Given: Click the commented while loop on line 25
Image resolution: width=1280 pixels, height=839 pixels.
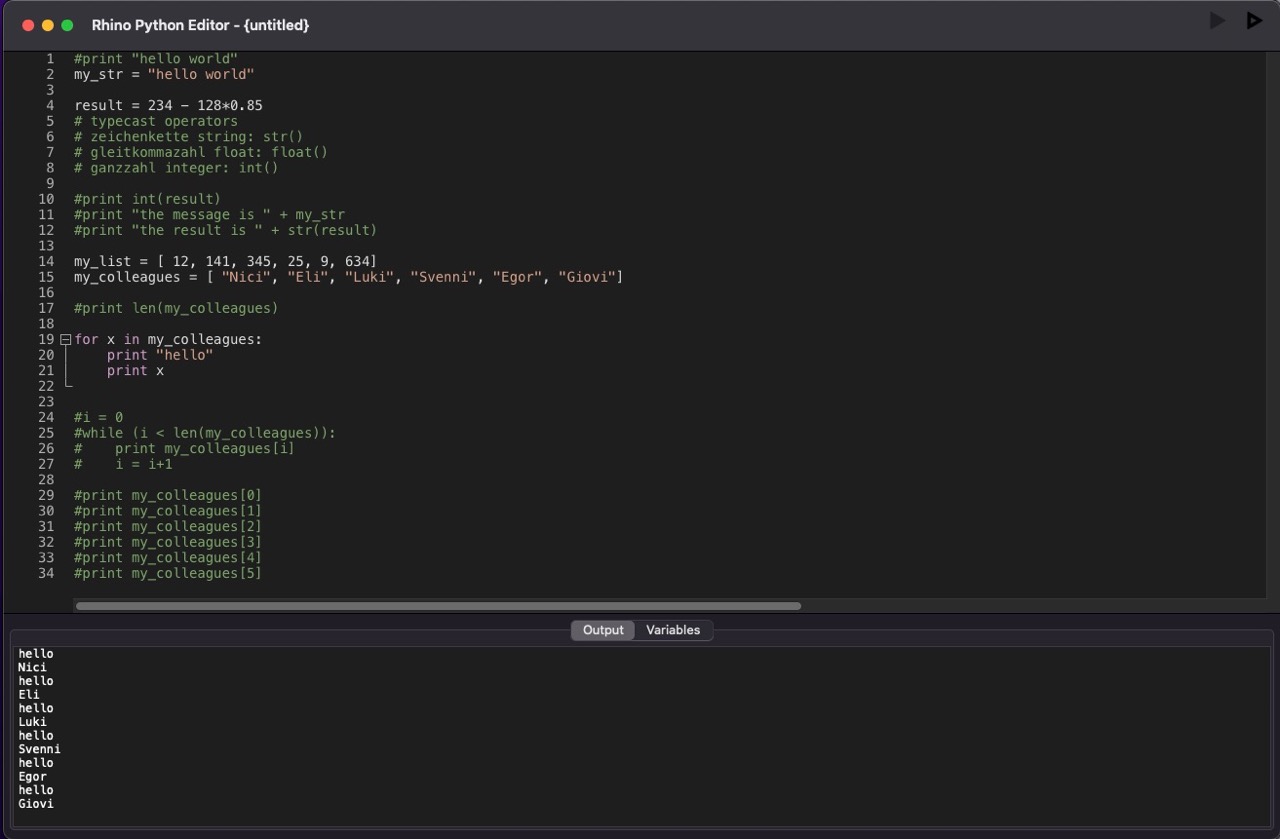Looking at the screenshot, I should click(204, 432).
